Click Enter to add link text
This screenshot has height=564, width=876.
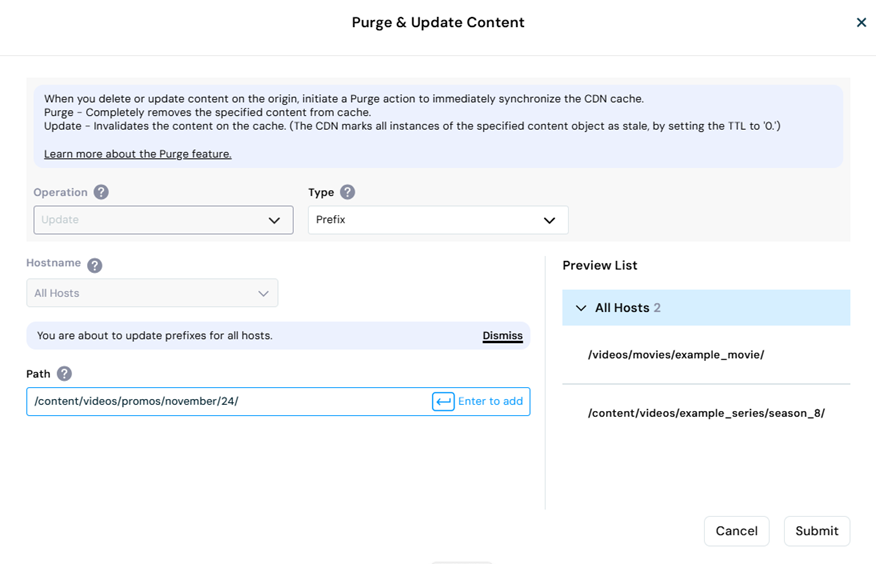491,401
